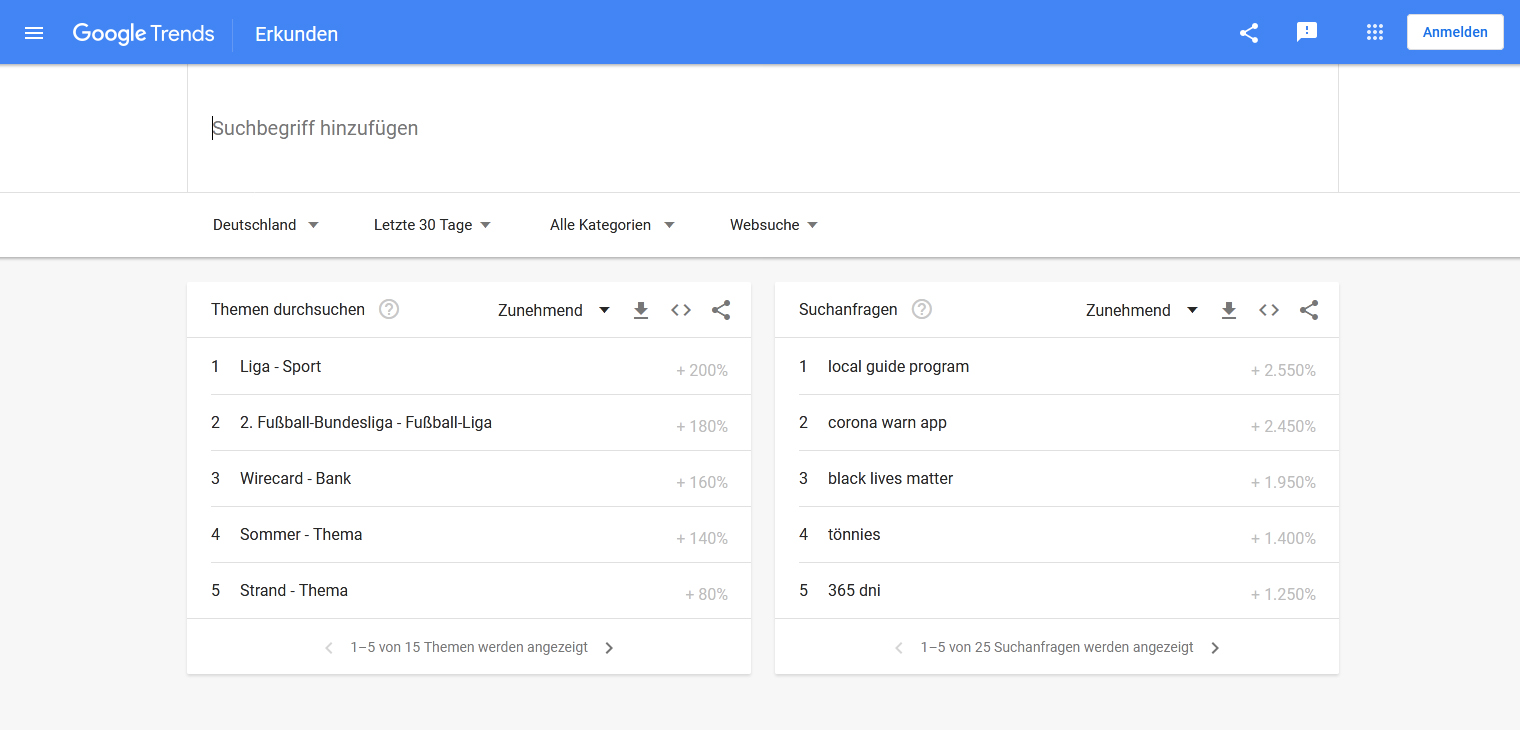Open the Alle Kategorien dropdown

coord(612,225)
